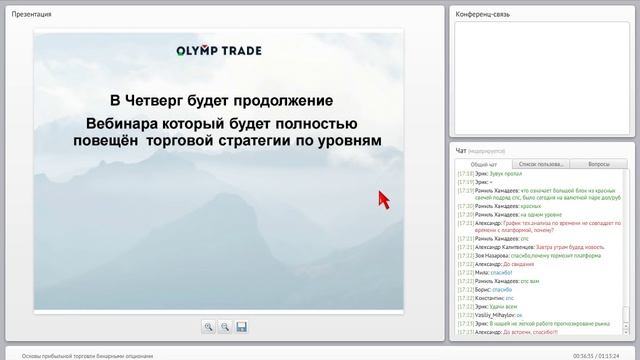Switch to the Общий чат tab

click(x=484, y=164)
